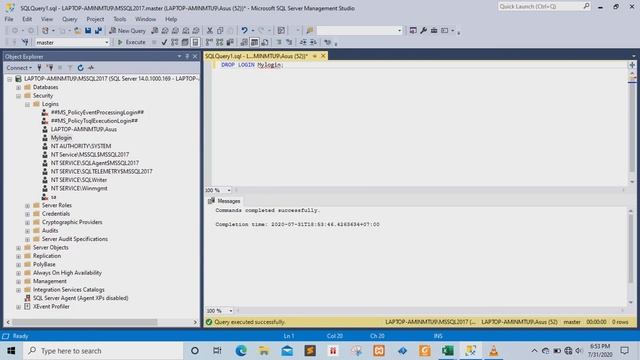Click the Connect Object Explorer plug icon
This screenshot has height=360, width=640.
pos(39,68)
